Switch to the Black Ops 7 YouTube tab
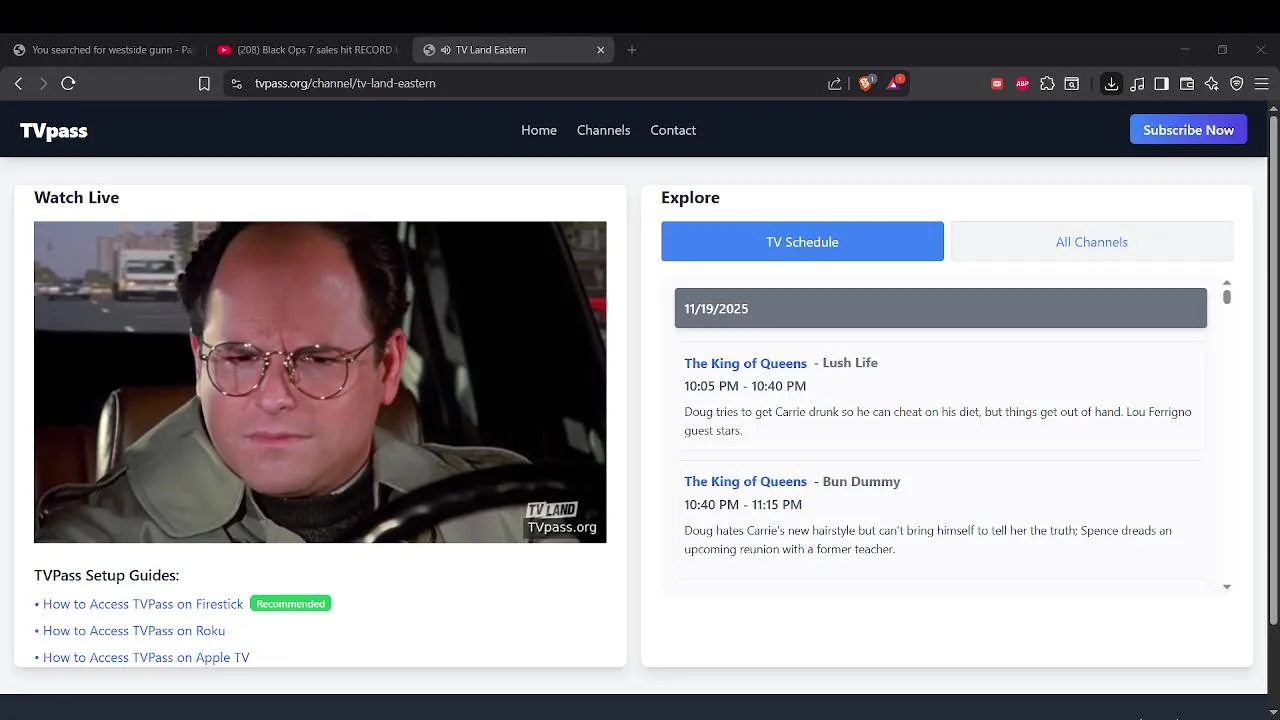Image resolution: width=1280 pixels, height=720 pixels. (307, 50)
